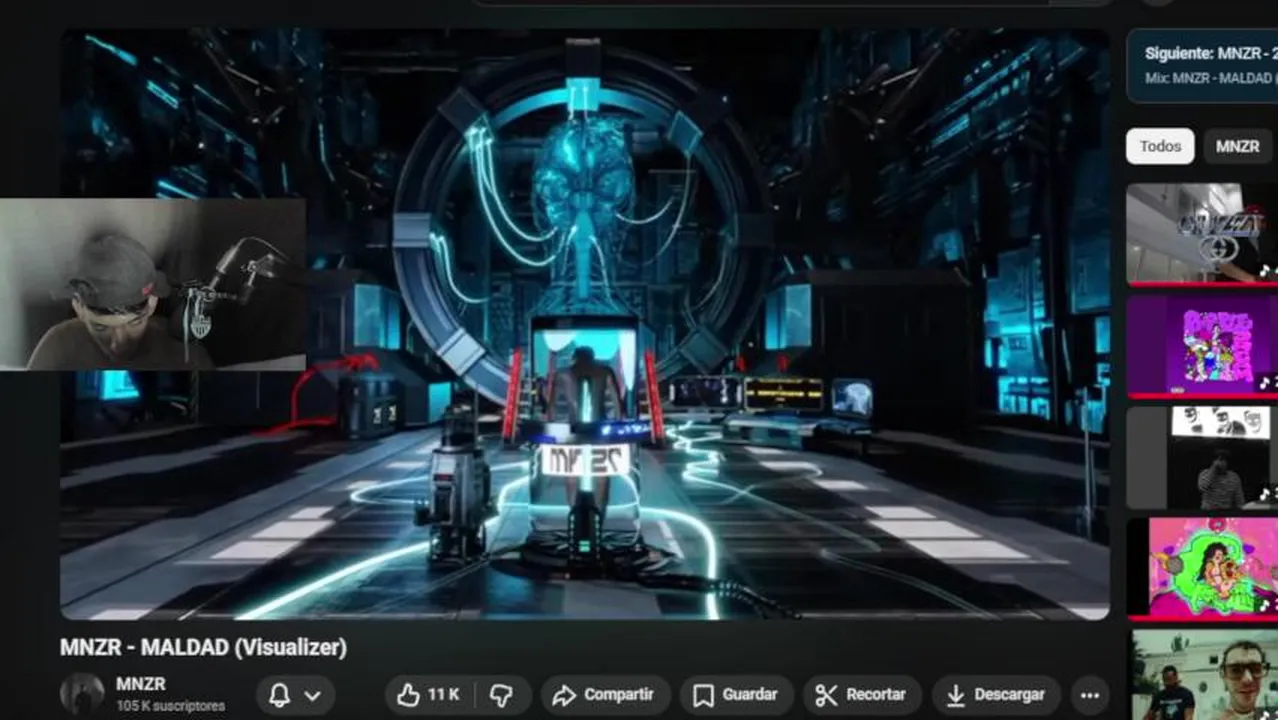Select the MNZR filter chip
The height and width of the screenshot is (720, 1278).
(x=1237, y=146)
